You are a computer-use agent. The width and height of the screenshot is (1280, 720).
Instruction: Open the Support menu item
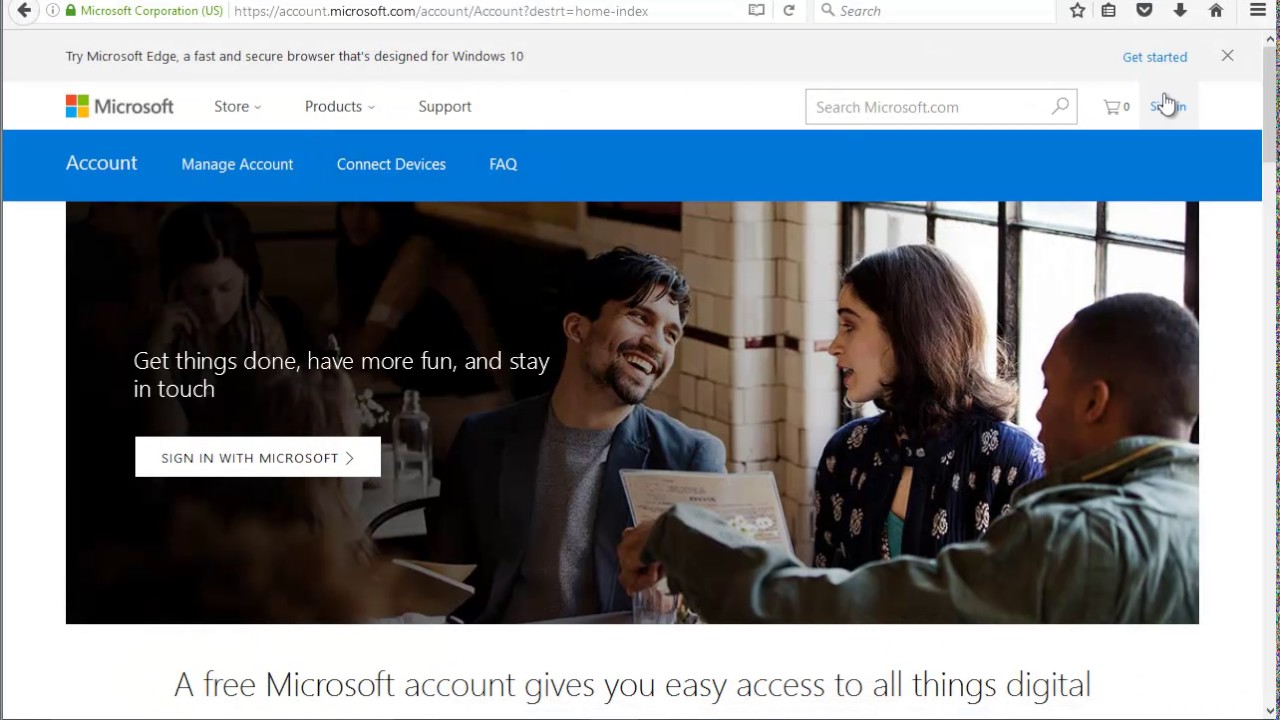point(445,106)
